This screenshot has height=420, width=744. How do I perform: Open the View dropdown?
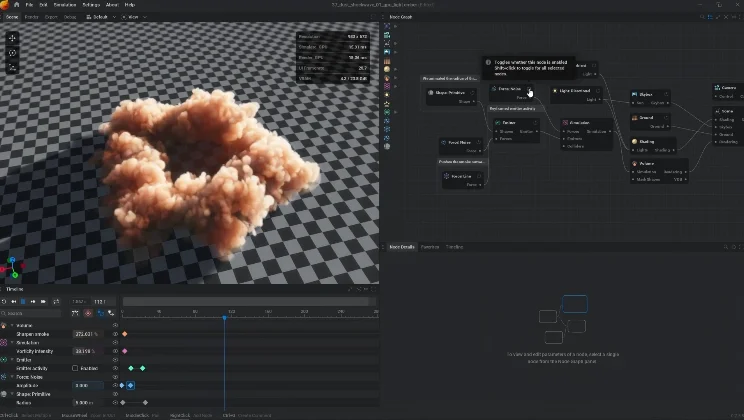134,17
